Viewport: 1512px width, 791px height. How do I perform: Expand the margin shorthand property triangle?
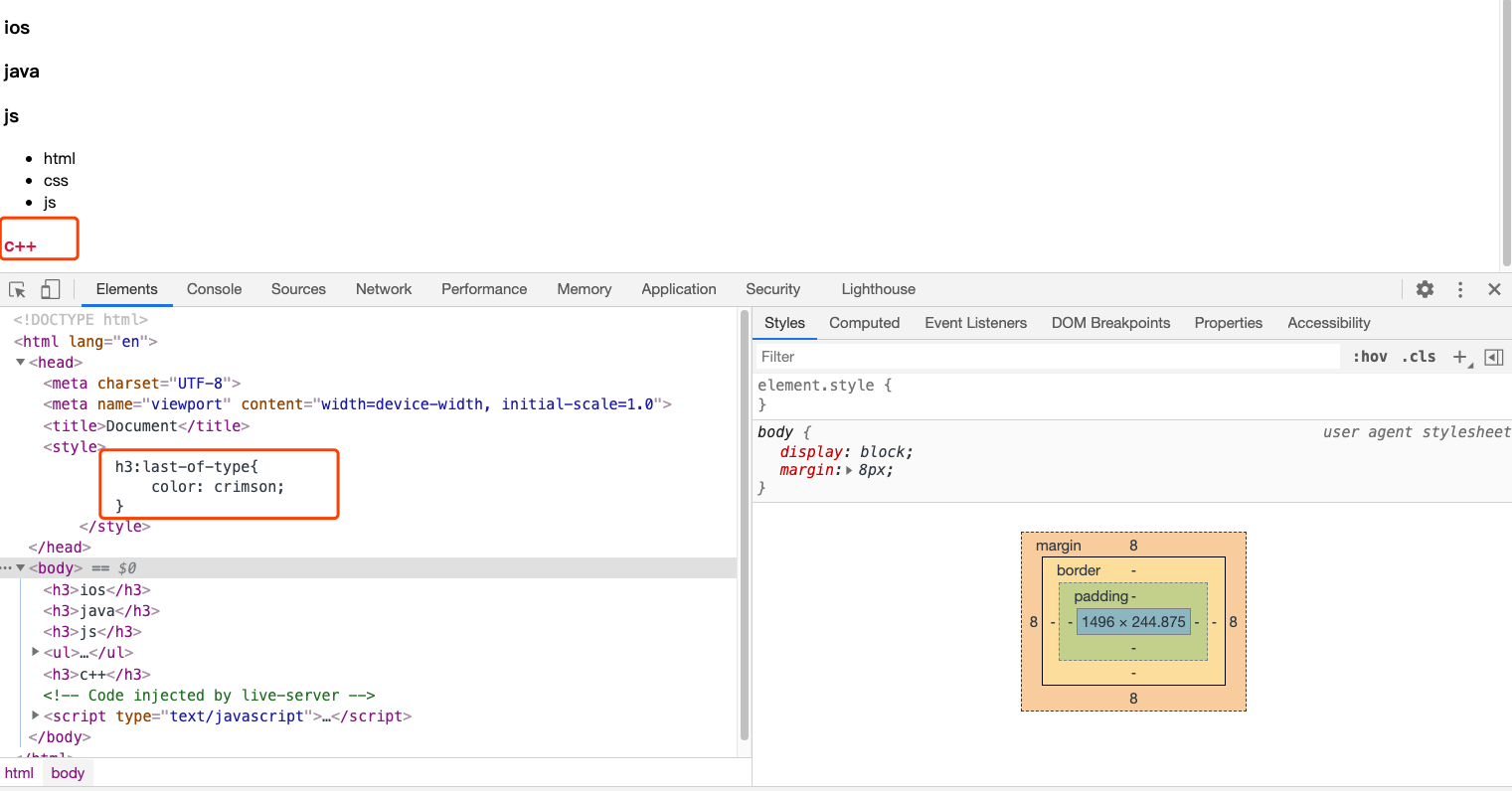849,471
